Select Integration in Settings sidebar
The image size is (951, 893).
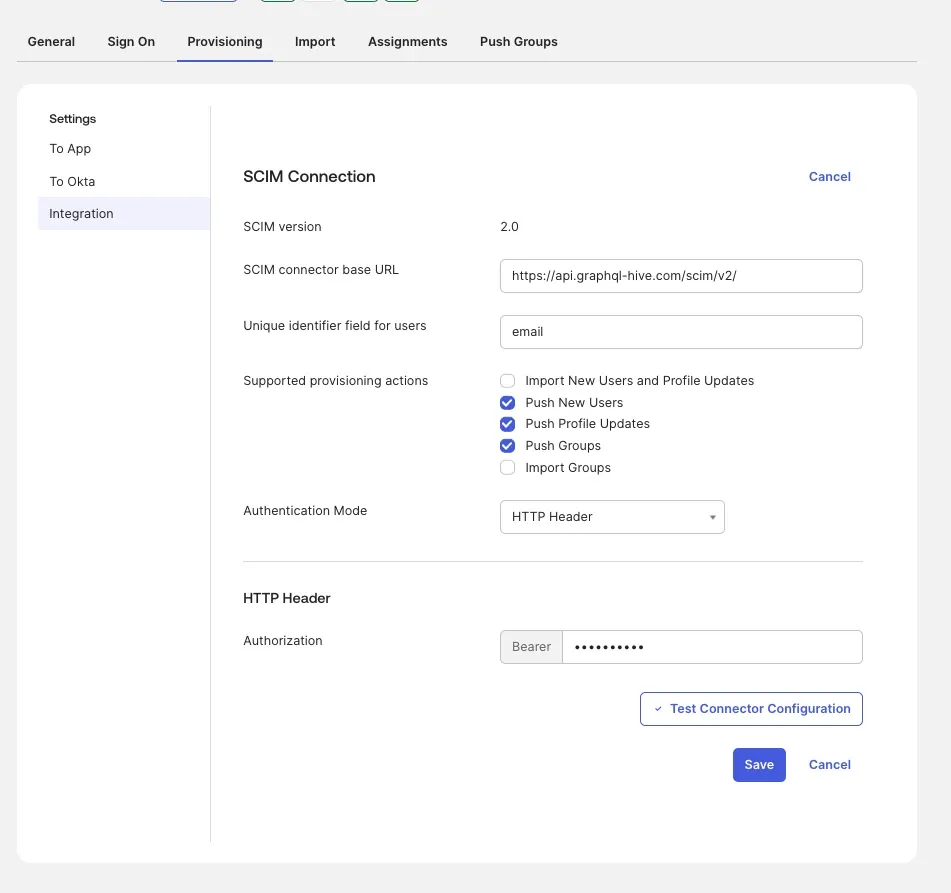124,214
